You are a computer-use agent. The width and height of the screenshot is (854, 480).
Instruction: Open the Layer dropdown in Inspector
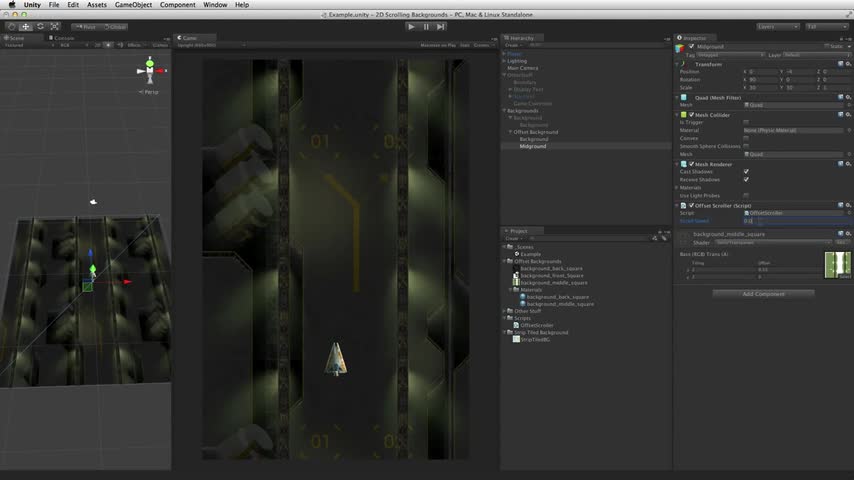click(x=815, y=55)
